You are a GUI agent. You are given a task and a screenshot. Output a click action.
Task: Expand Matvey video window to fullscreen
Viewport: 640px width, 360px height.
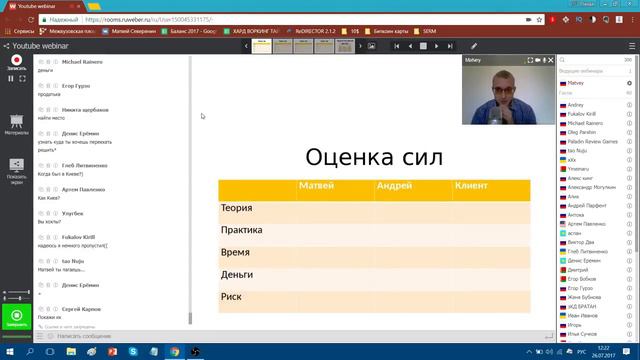pyautogui.click(x=530, y=60)
